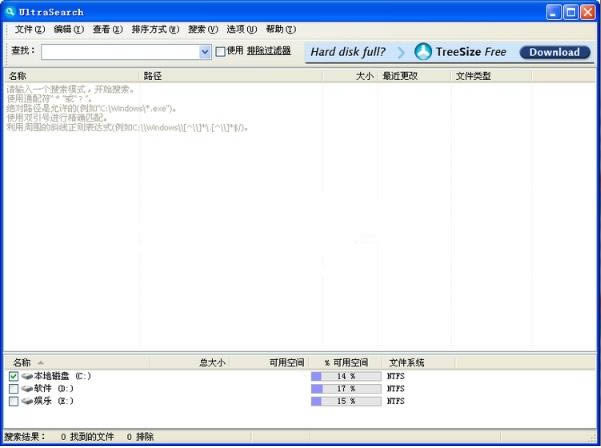
Task: Open the 搜索 menu
Action: click(x=202, y=29)
